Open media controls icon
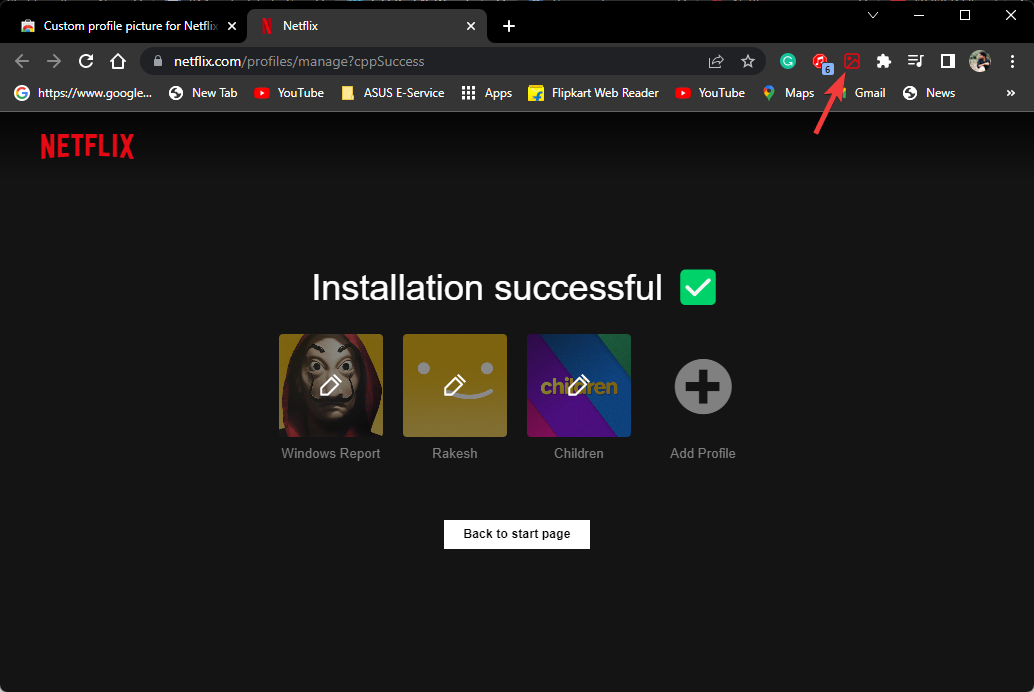Screen dimensions: 1034x692 pos(915,61)
